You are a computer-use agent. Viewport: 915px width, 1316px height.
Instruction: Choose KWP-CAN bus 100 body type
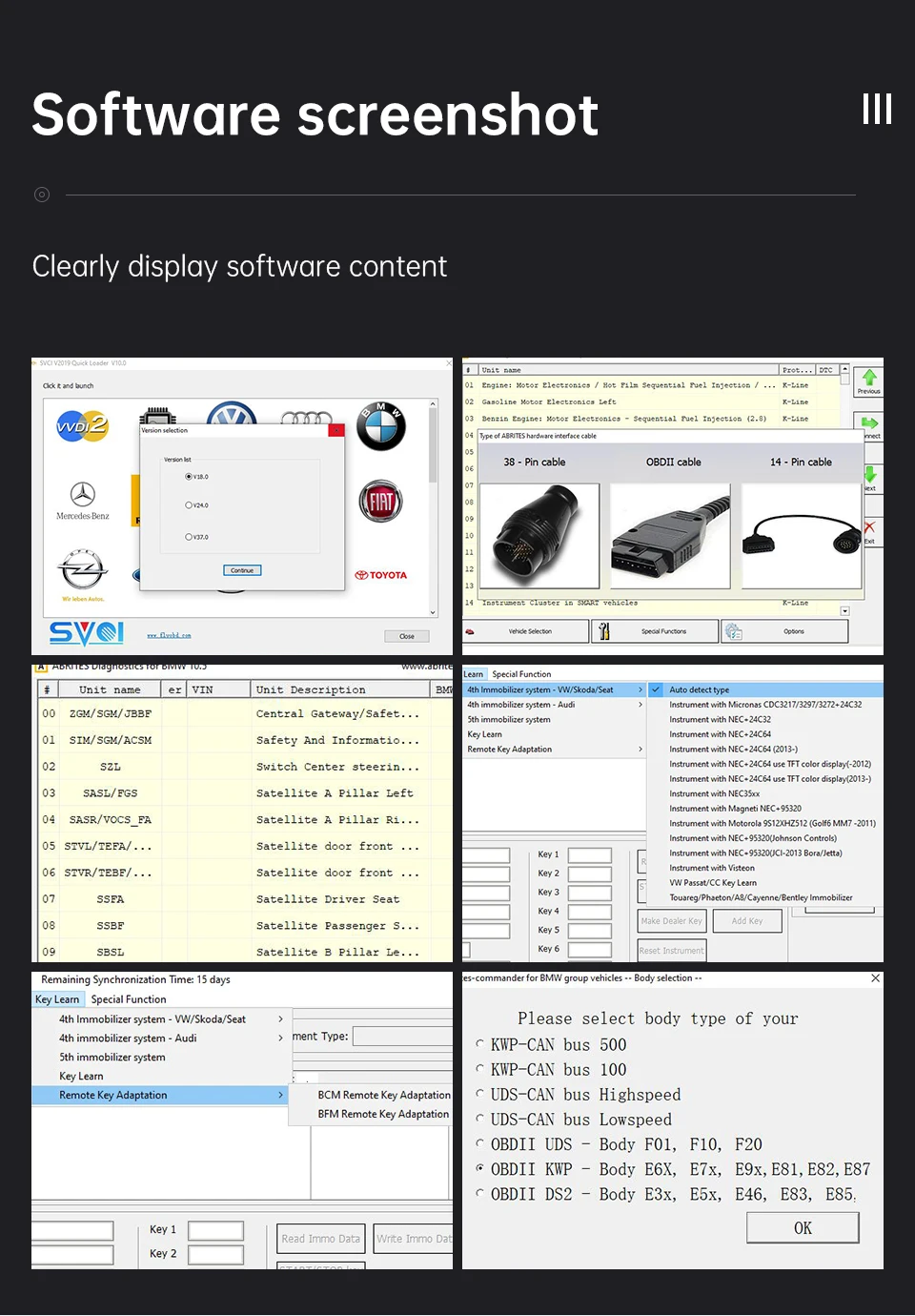click(479, 1069)
